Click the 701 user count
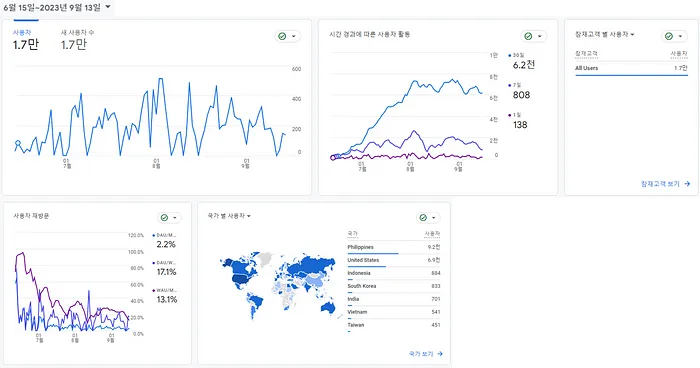The width and height of the screenshot is (700, 368). click(x=436, y=299)
